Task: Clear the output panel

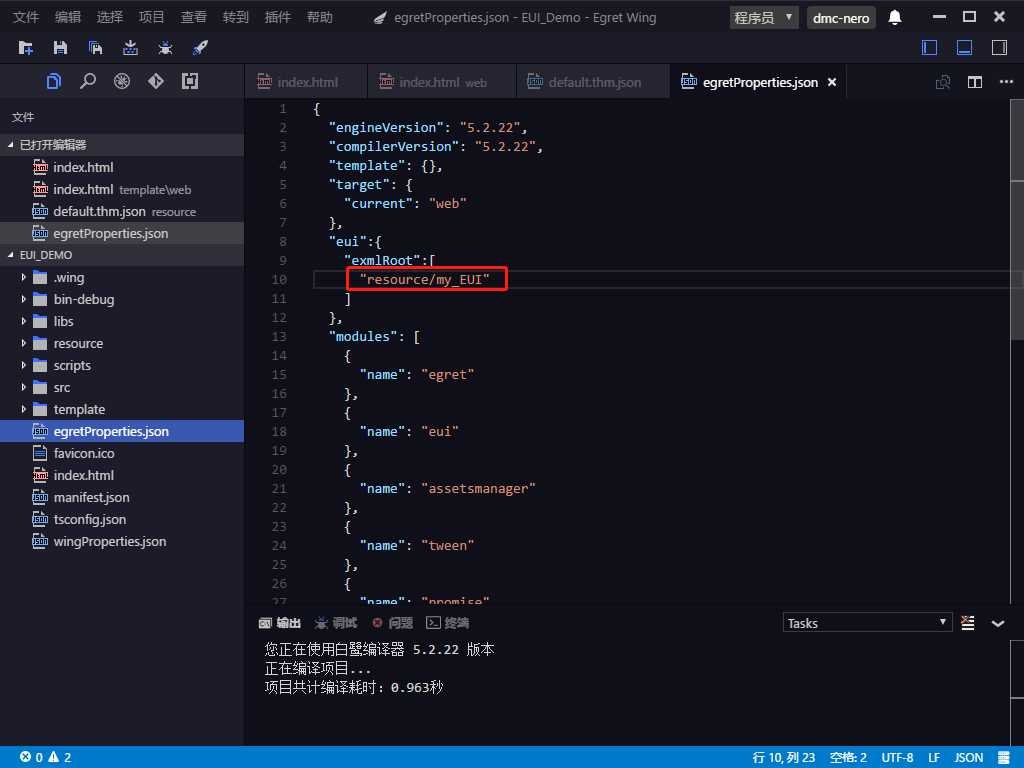Action: [968, 623]
